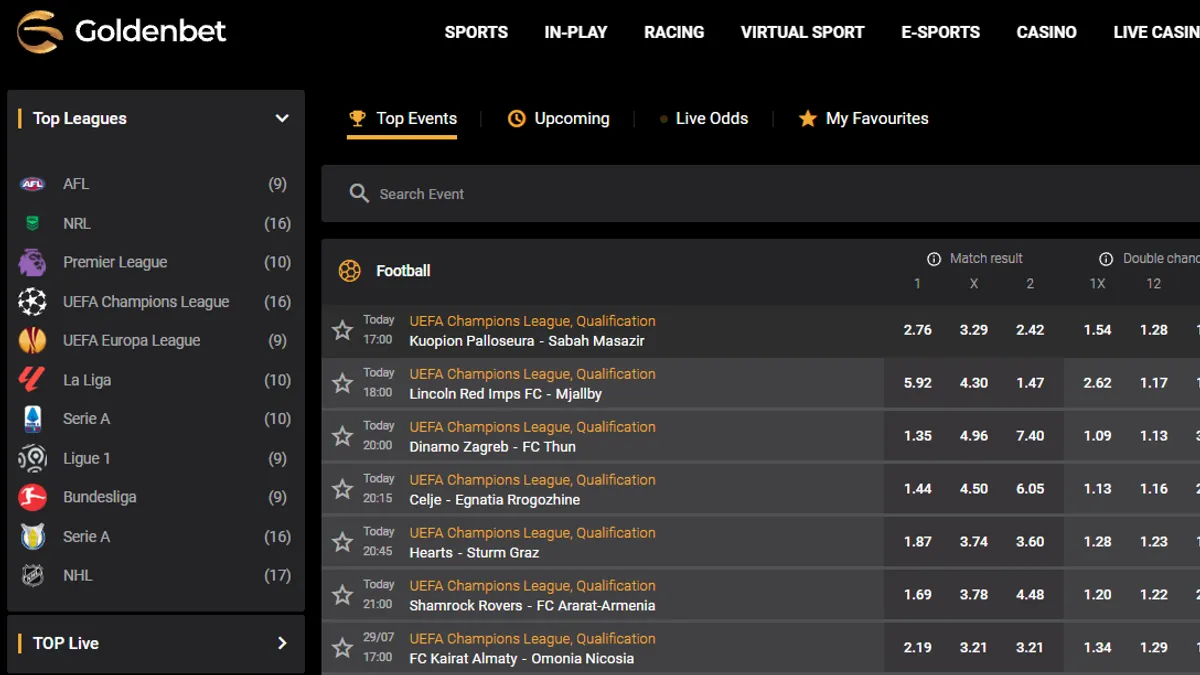Click the search magnifier icon

point(359,193)
